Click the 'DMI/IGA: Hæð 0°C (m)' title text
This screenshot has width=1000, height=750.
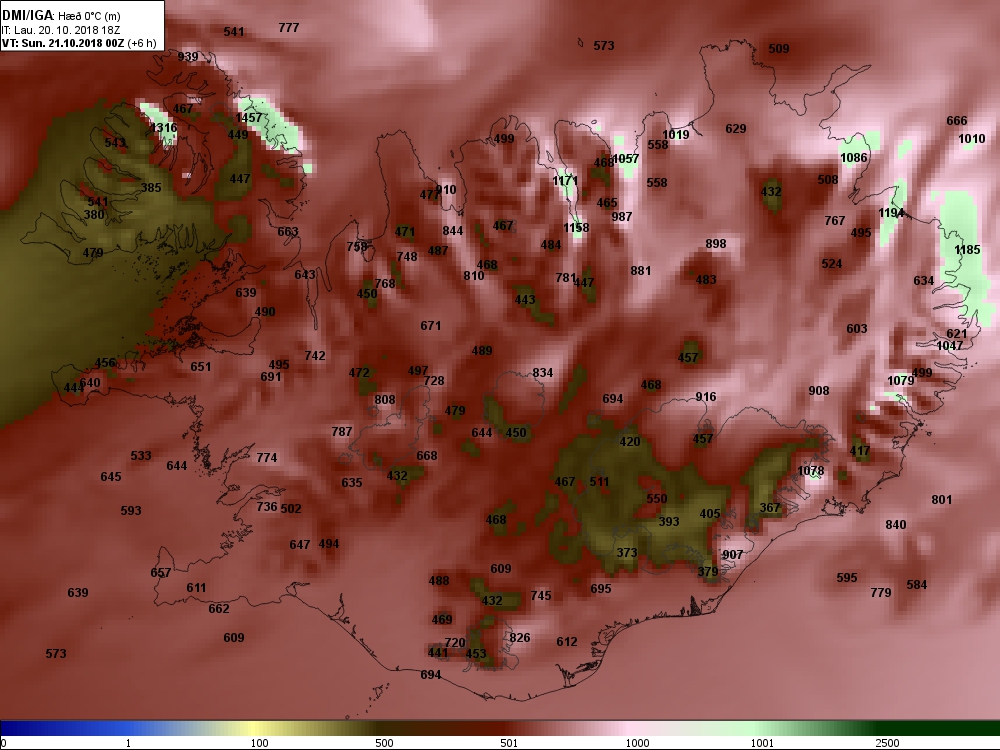click(x=61, y=16)
